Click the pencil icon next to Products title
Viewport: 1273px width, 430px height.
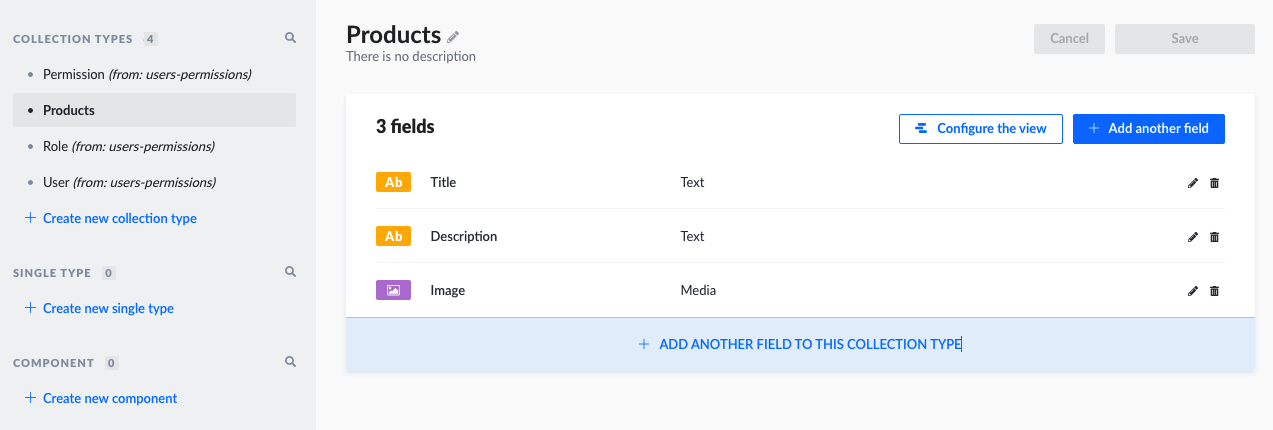(453, 37)
